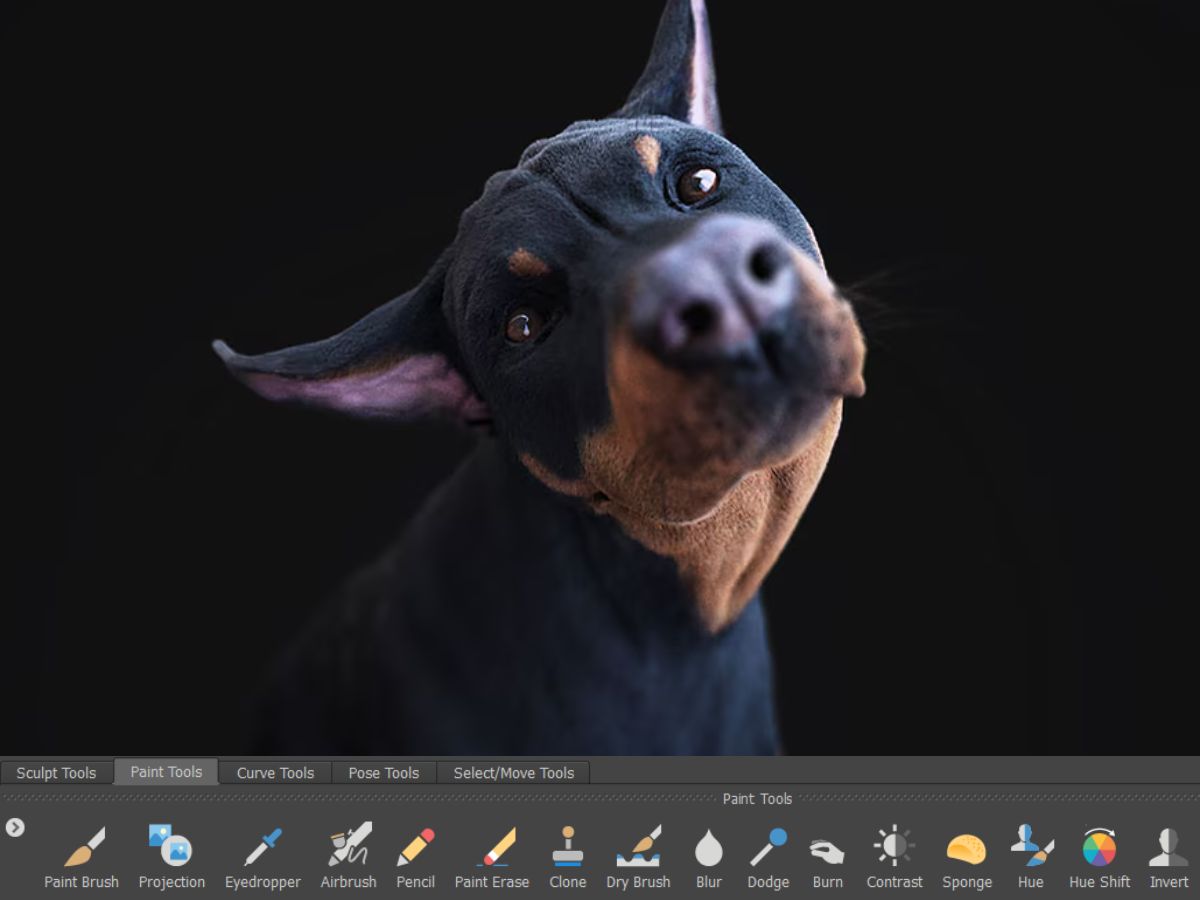1200x900 pixels.
Task: Expand the tool tray arrow button
Action: point(15,827)
